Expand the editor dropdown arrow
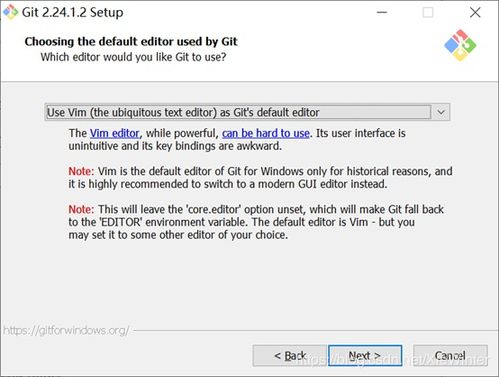Image resolution: width=499 pixels, height=377 pixels. pyautogui.click(x=441, y=112)
